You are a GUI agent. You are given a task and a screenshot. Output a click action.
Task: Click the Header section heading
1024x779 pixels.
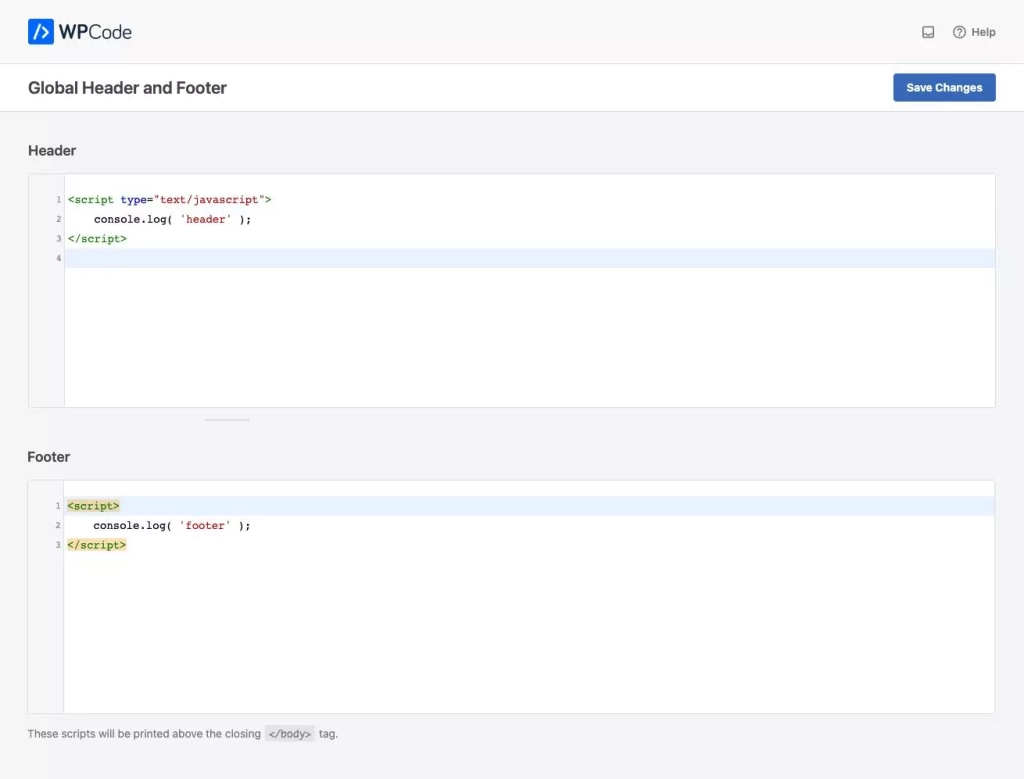point(52,151)
